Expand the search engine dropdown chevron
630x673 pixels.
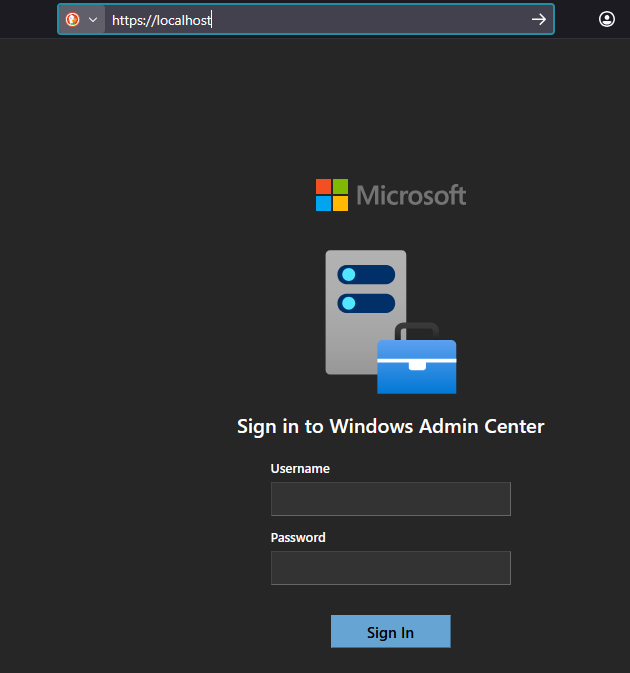coord(93,19)
